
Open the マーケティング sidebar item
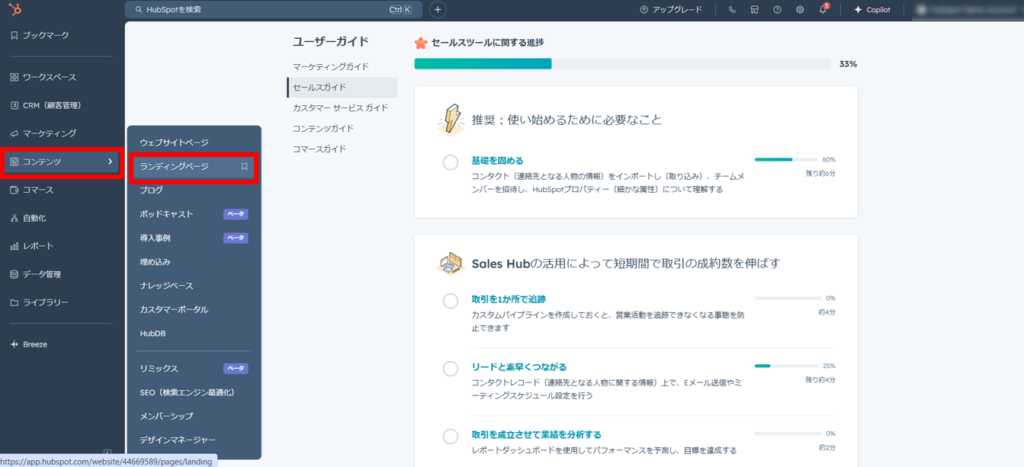coord(43,133)
